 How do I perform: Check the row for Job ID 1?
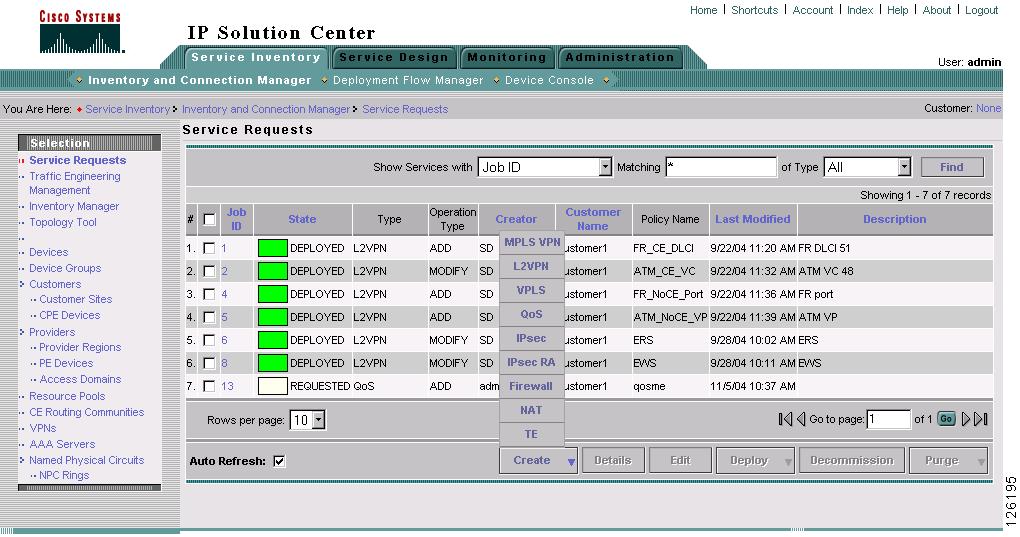209,248
